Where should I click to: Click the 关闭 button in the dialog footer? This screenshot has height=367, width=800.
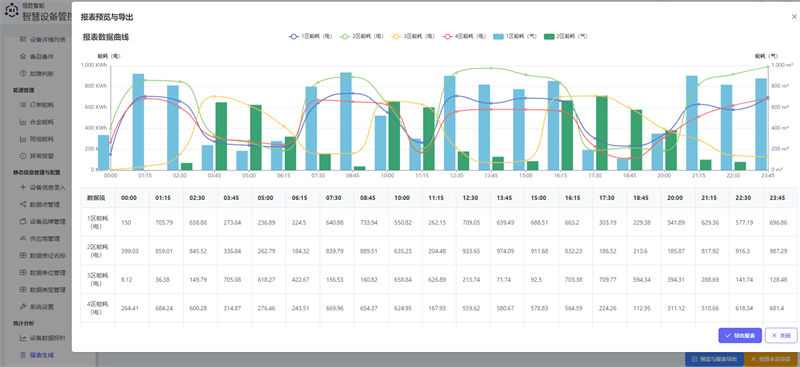pyautogui.click(x=781, y=335)
